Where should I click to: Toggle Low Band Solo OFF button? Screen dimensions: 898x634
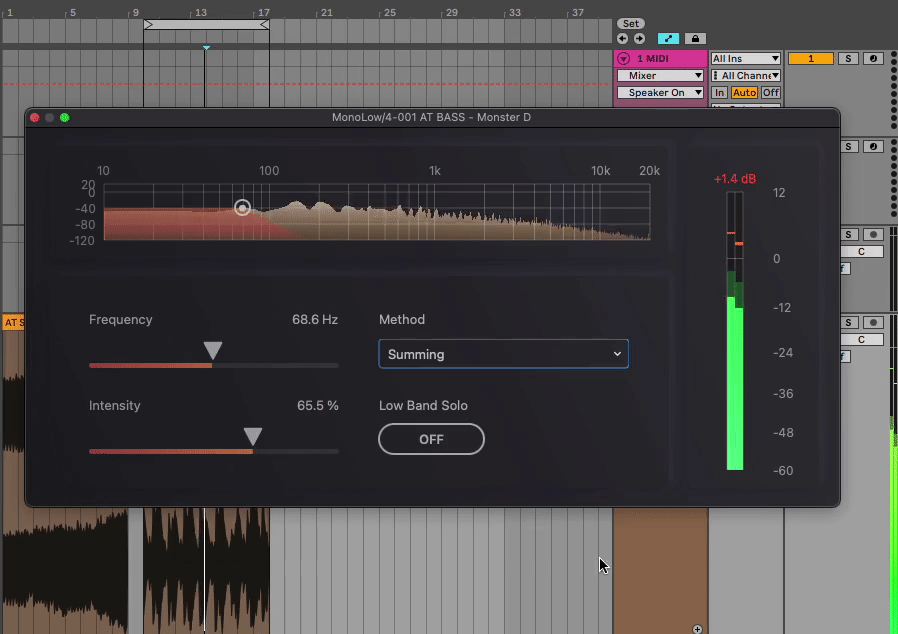click(x=431, y=439)
